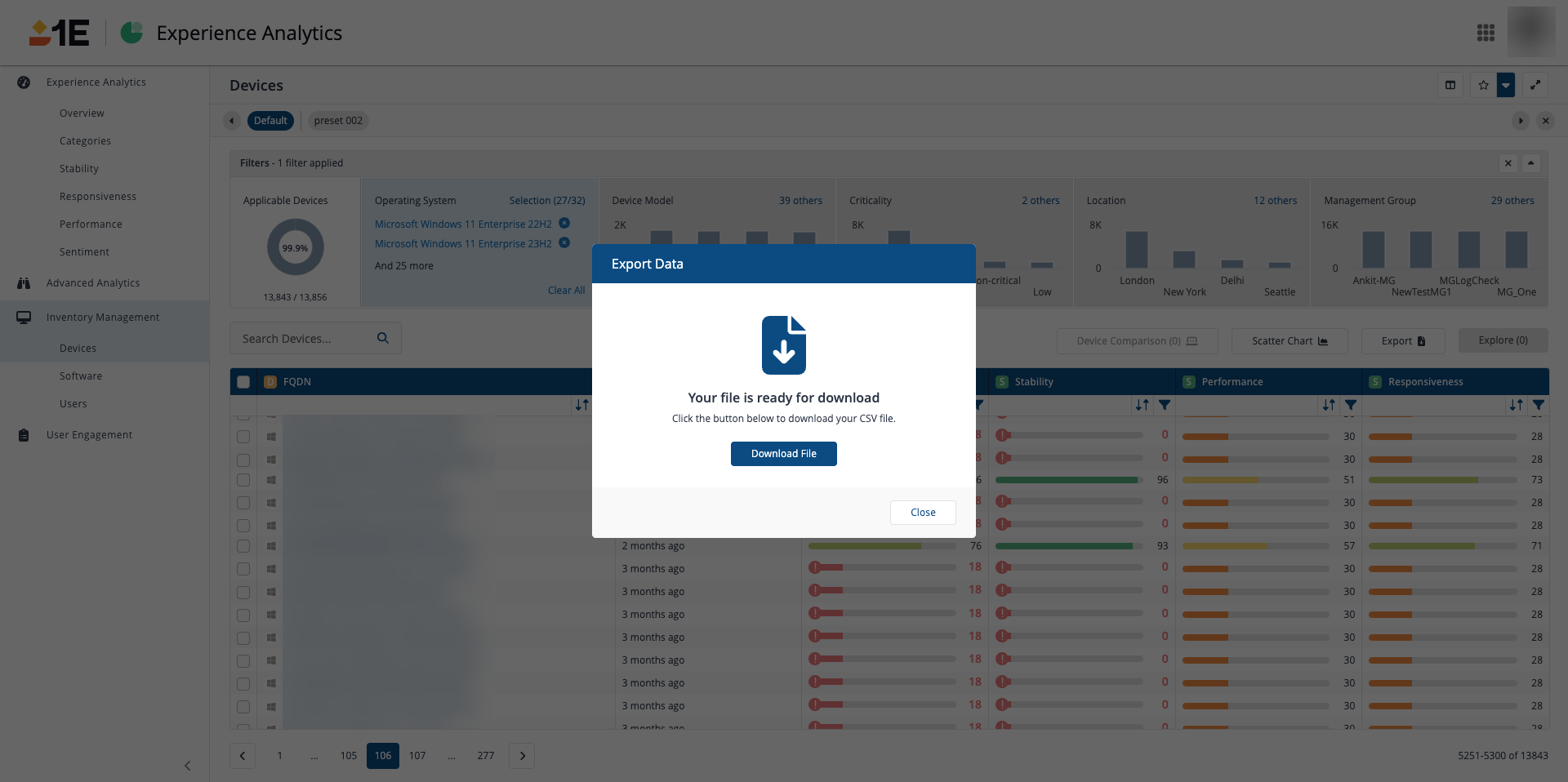Remove Windows 11 Enterprise 22H2 filter
Screen dimensions: 1568x782
pyautogui.click(x=564, y=224)
